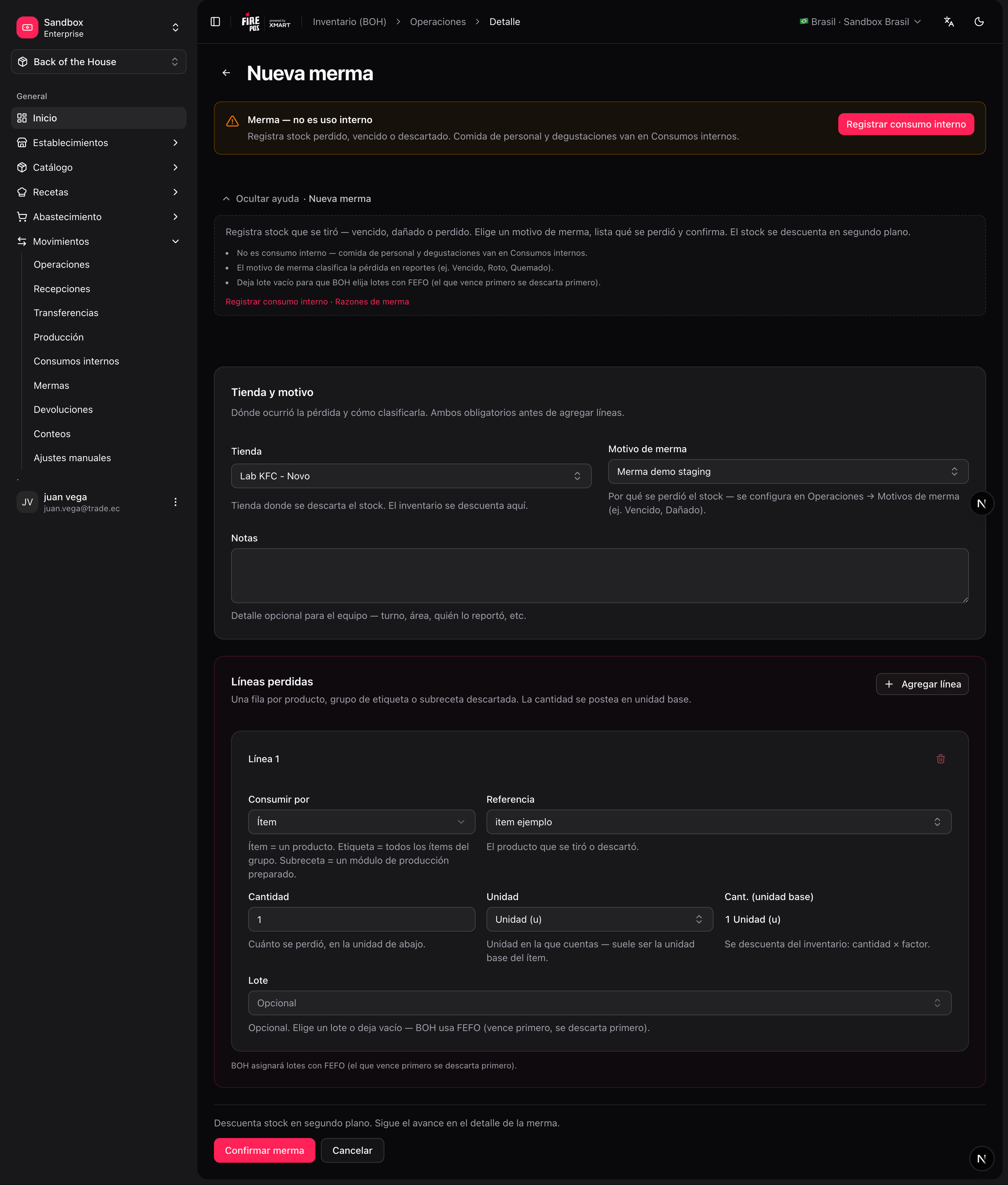
Task: Click the Detalle breadcrumb text
Action: pos(505,22)
